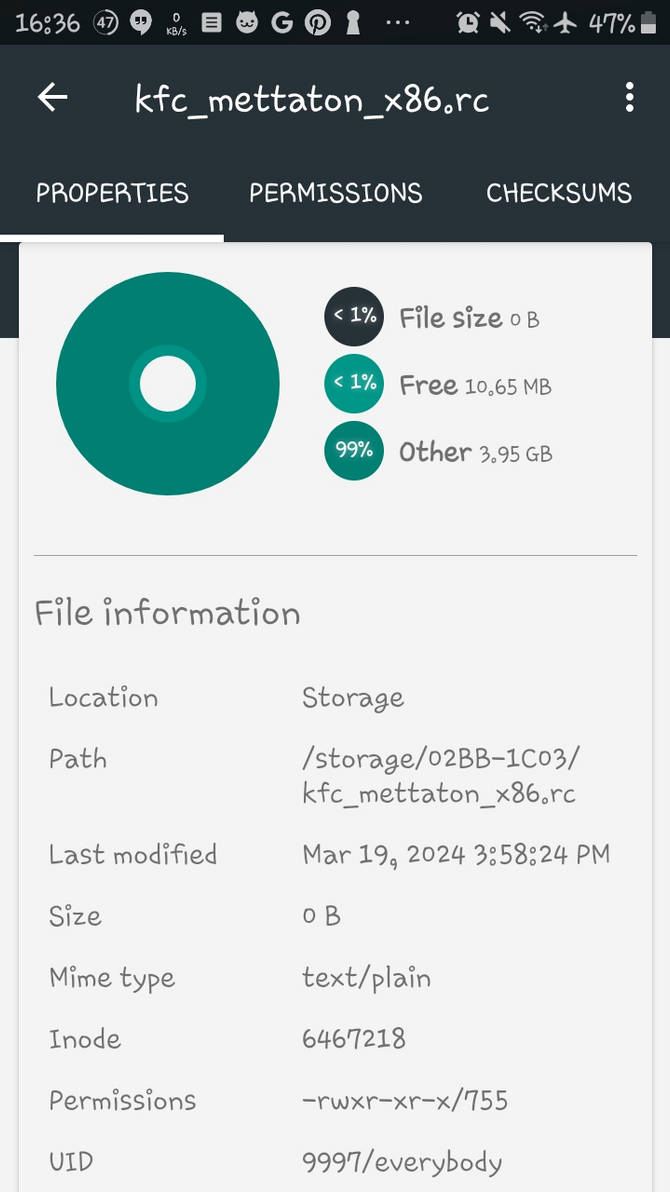Tap the Last modified date value
The width and height of the screenshot is (670, 1192).
click(456, 854)
